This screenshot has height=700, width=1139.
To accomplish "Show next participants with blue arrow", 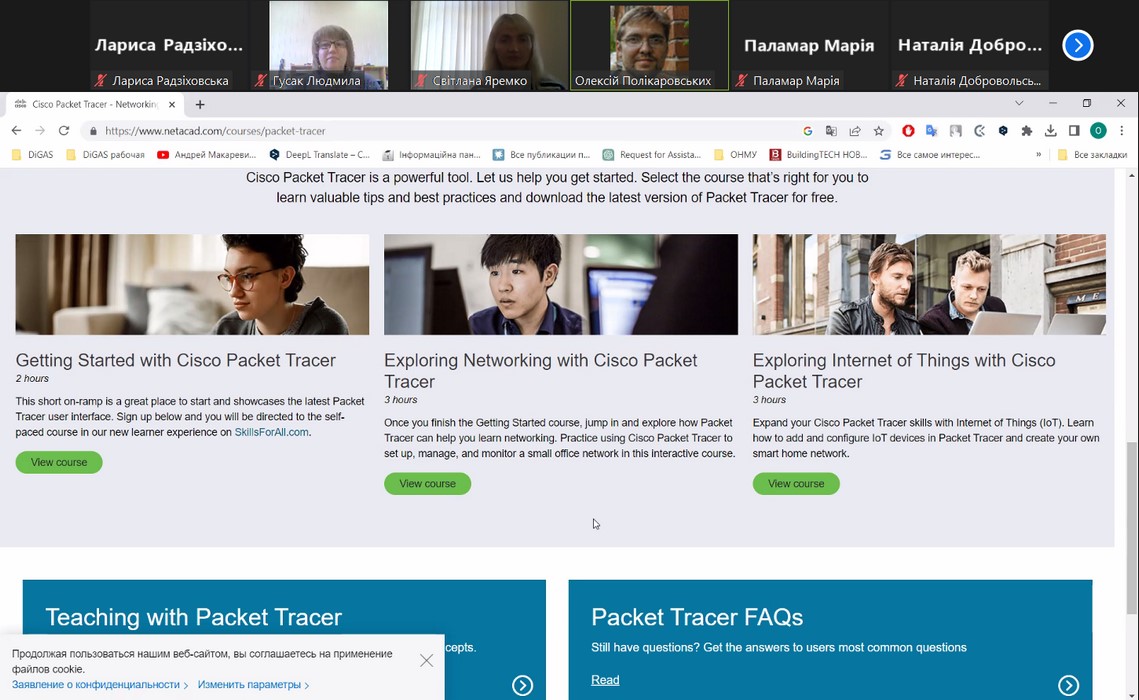I will pyautogui.click(x=1077, y=45).
